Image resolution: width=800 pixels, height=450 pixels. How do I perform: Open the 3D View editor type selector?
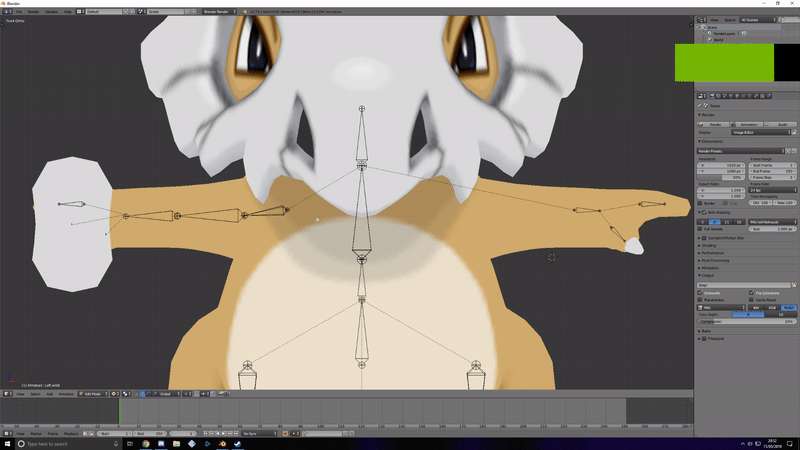6,394
